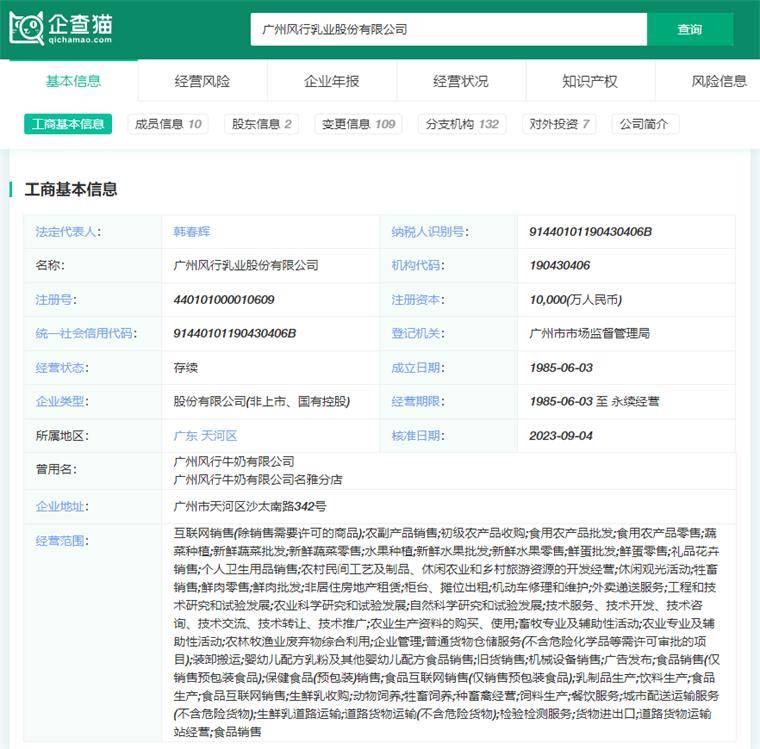Viewport: 760px width, 749px height.
Task: Open the 经营状况 tab
Action: point(460,81)
